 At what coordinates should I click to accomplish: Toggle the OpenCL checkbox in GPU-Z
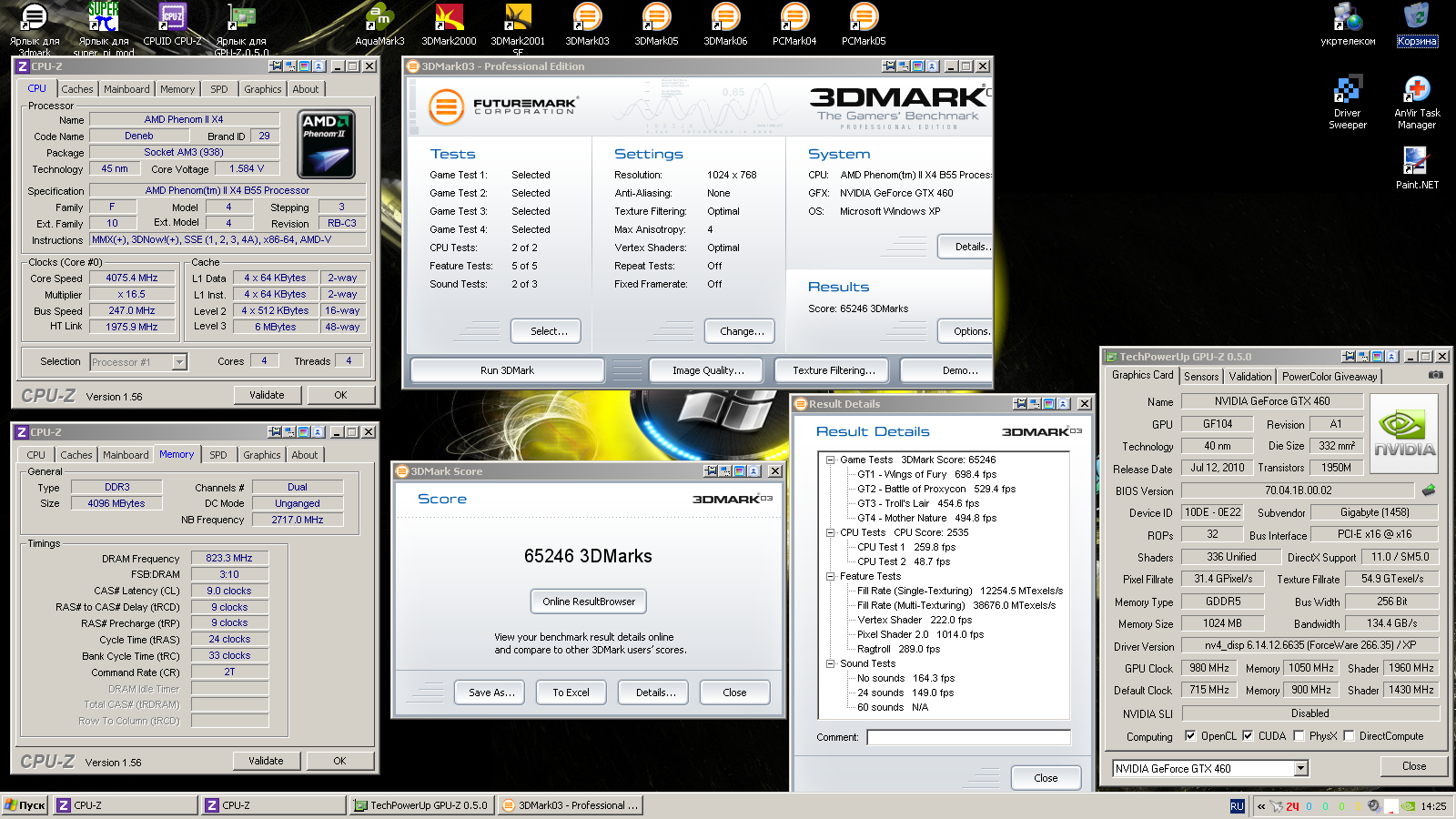coord(1190,735)
